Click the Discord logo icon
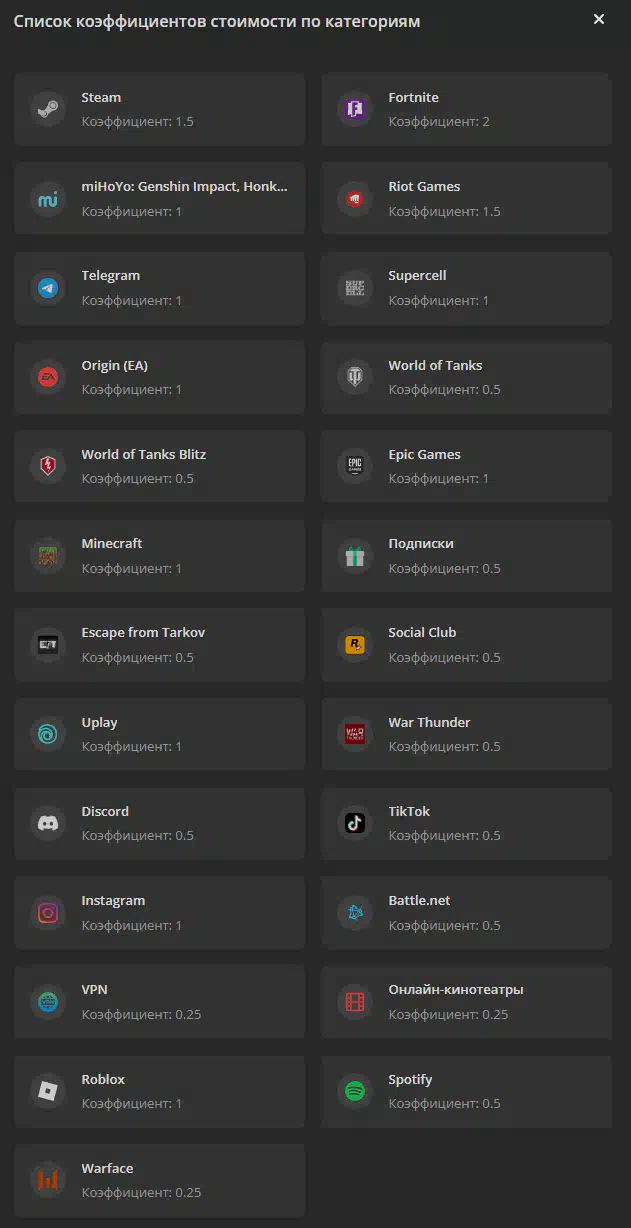This screenshot has height=1228, width=631. [47, 823]
